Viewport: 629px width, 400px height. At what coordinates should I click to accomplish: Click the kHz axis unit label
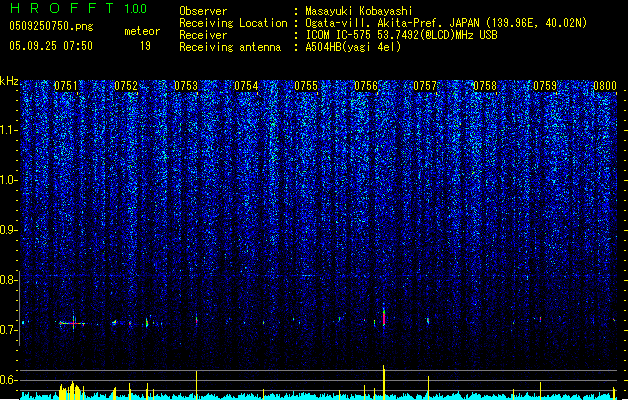[x=9, y=81]
